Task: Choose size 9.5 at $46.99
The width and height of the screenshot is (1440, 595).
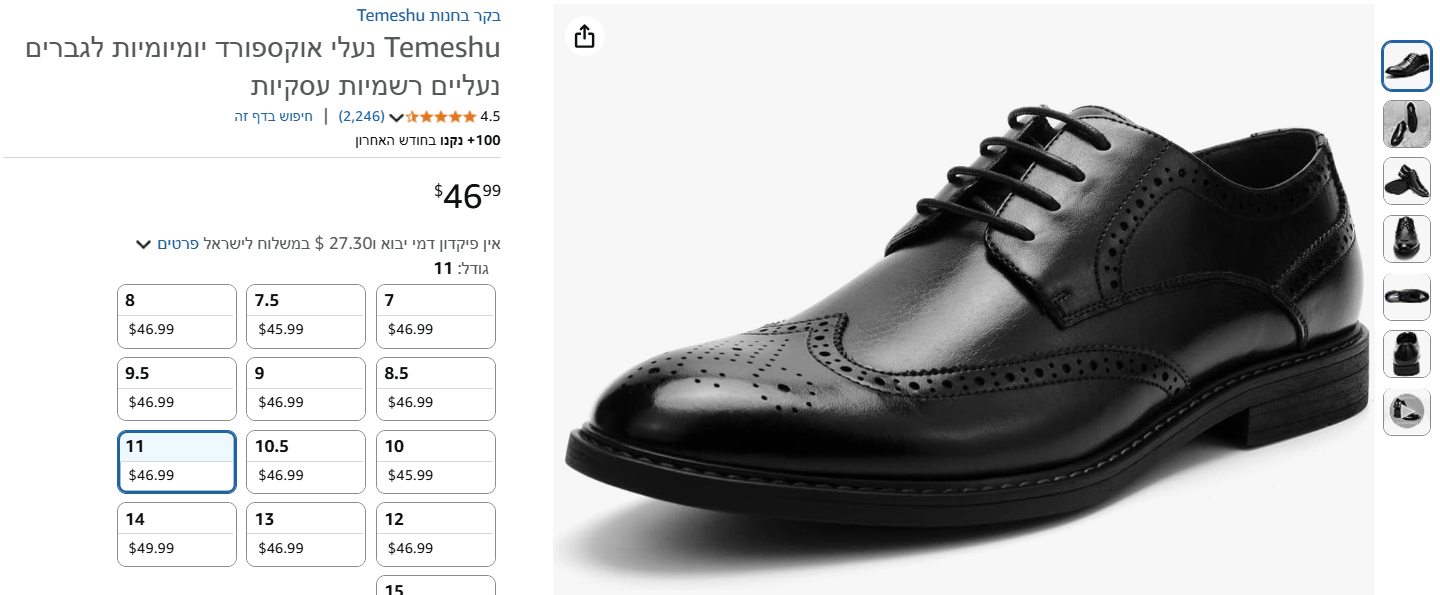Action: 177,389
